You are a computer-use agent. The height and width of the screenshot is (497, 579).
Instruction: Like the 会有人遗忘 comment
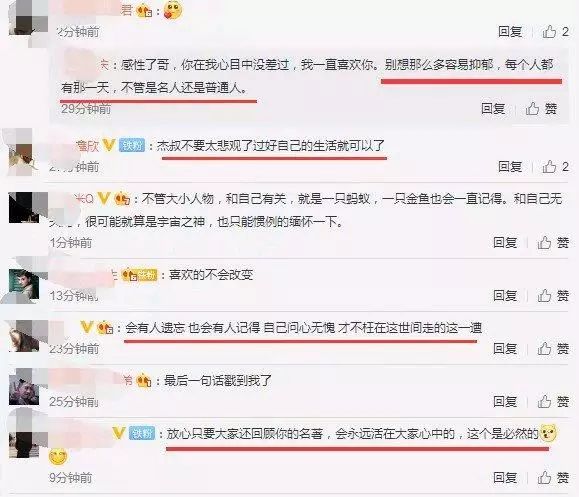coord(553,348)
